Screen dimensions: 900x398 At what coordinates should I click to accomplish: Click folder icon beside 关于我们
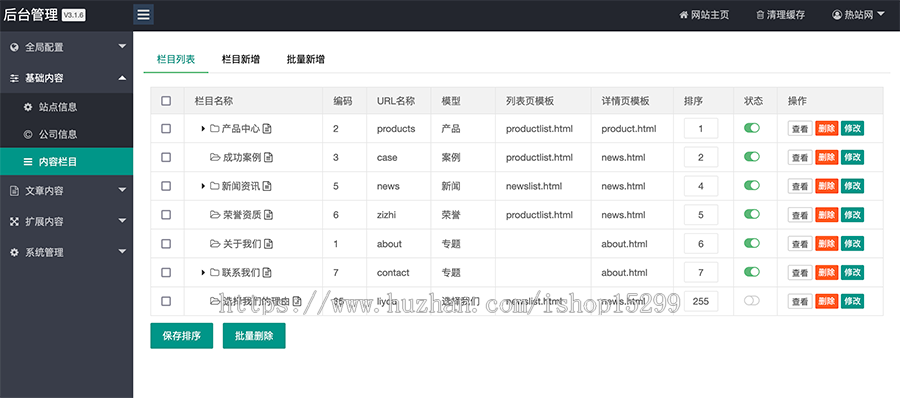point(215,244)
